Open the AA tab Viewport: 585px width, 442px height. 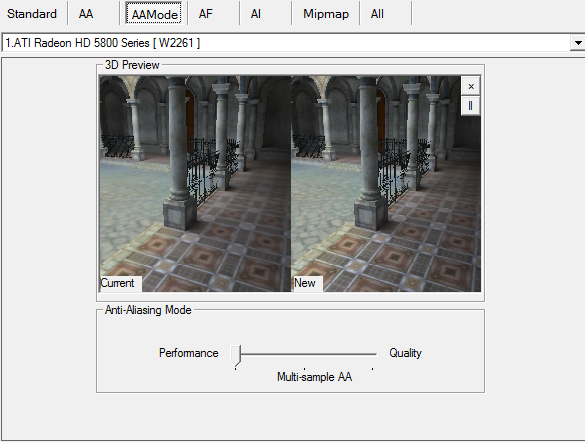(x=86, y=14)
